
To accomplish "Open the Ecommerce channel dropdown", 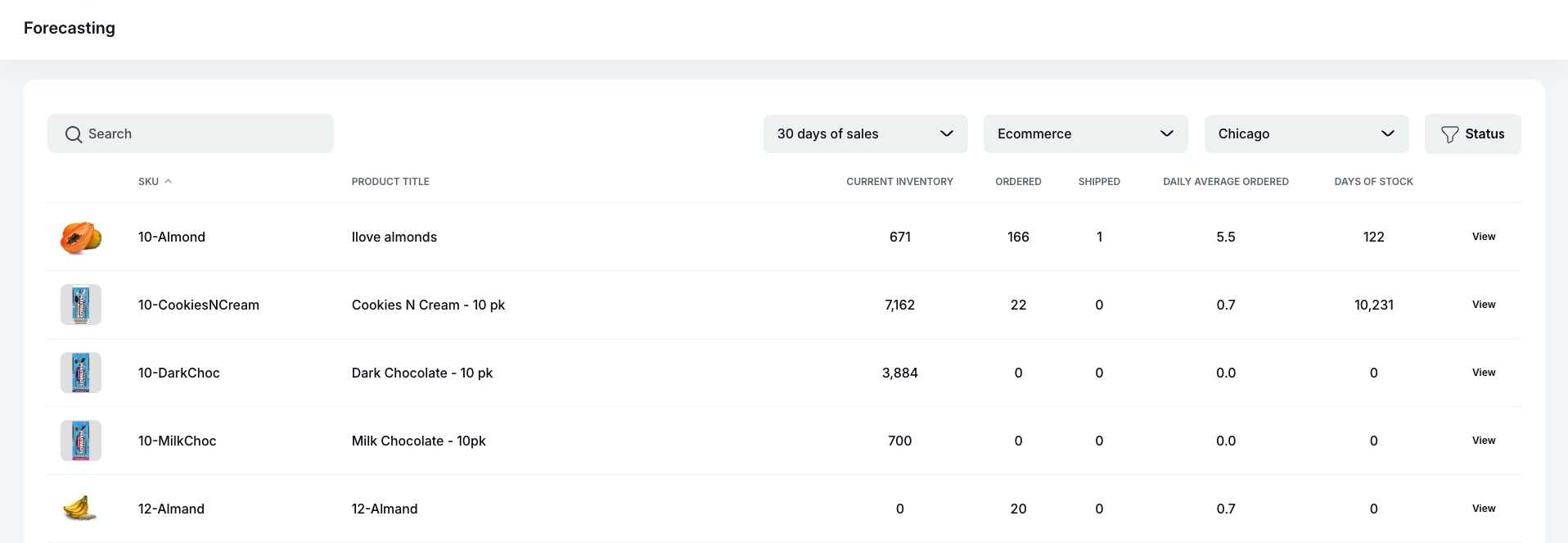I will (x=1085, y=133).
